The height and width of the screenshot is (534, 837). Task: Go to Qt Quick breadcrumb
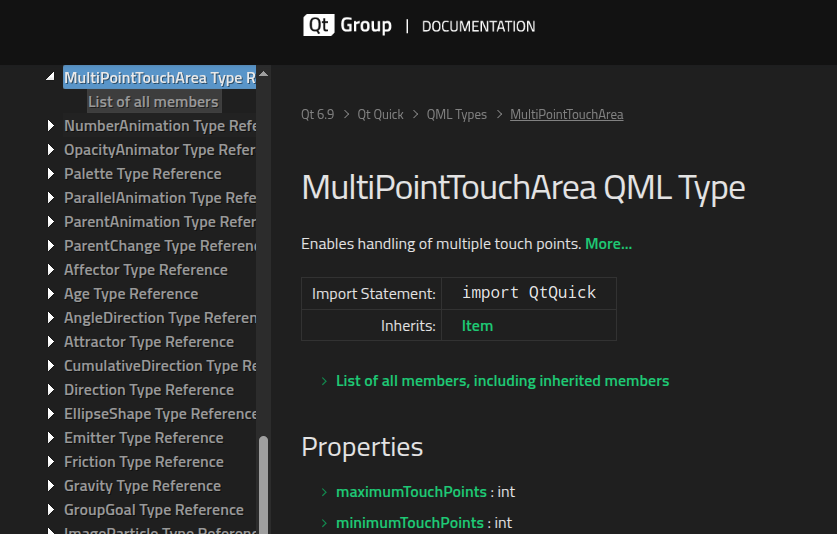point(380,114)
